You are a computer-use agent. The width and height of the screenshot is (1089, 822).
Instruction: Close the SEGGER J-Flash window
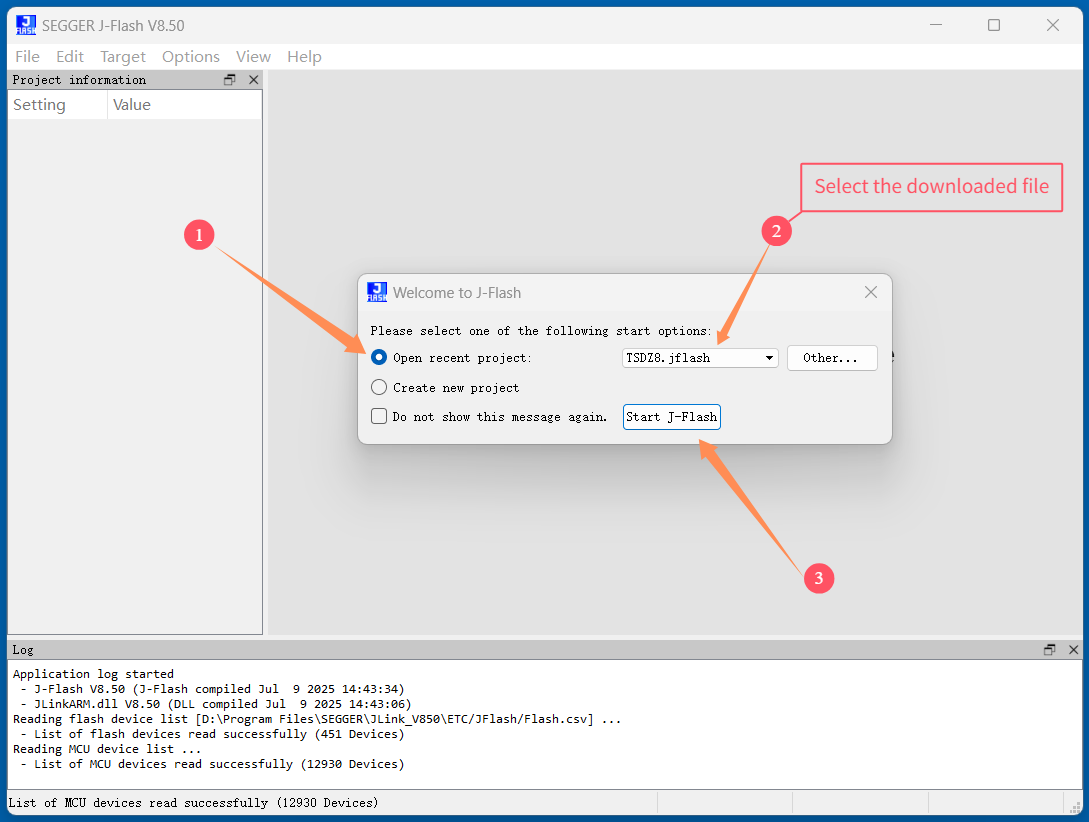click(1053, 25)
